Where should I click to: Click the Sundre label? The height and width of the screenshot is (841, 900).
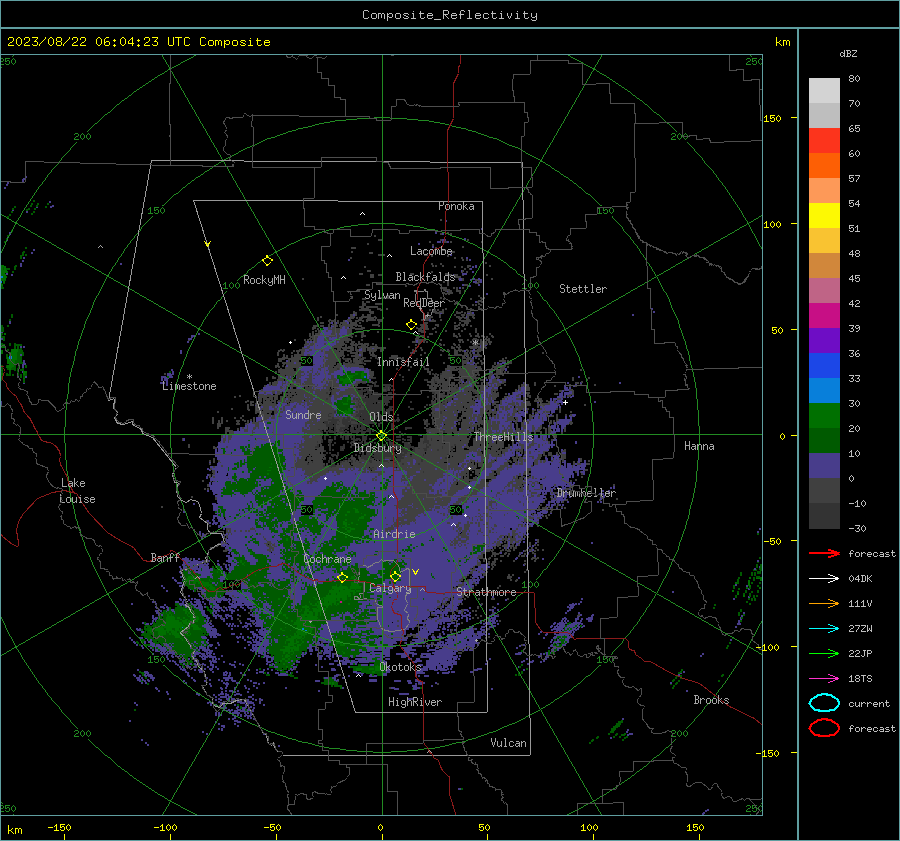(x=303, y=414)
